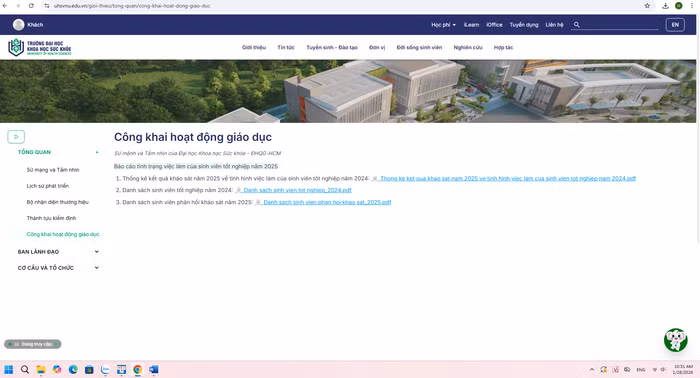Open the Chrome three-dot menu

click(692, 6)
